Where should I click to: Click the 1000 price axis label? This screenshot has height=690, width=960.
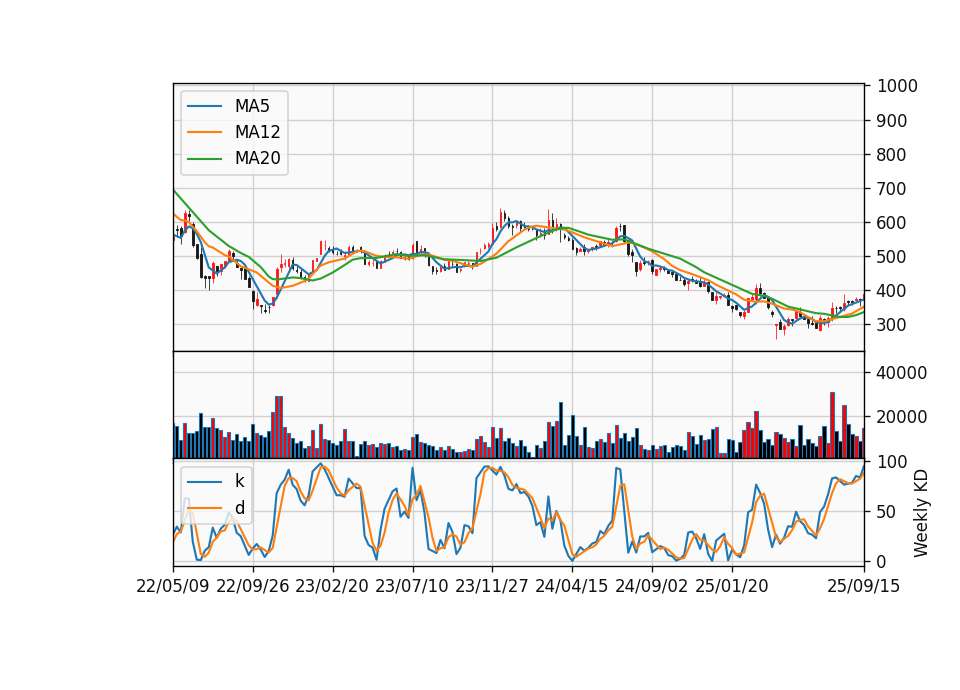(898, 86)
